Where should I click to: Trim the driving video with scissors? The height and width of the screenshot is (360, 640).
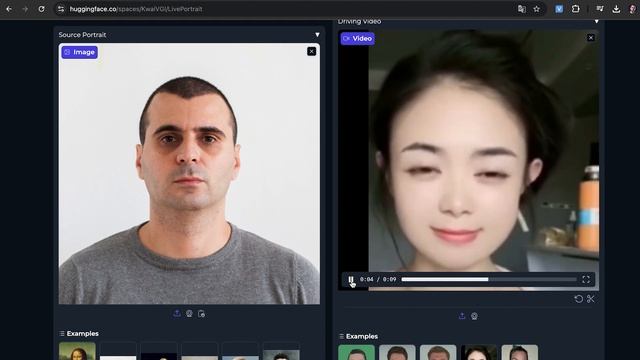click(x=591, y=299)
